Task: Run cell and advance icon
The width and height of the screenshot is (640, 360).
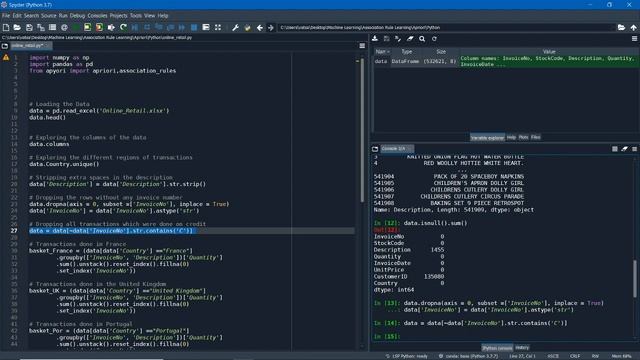Action: point(99,27)
